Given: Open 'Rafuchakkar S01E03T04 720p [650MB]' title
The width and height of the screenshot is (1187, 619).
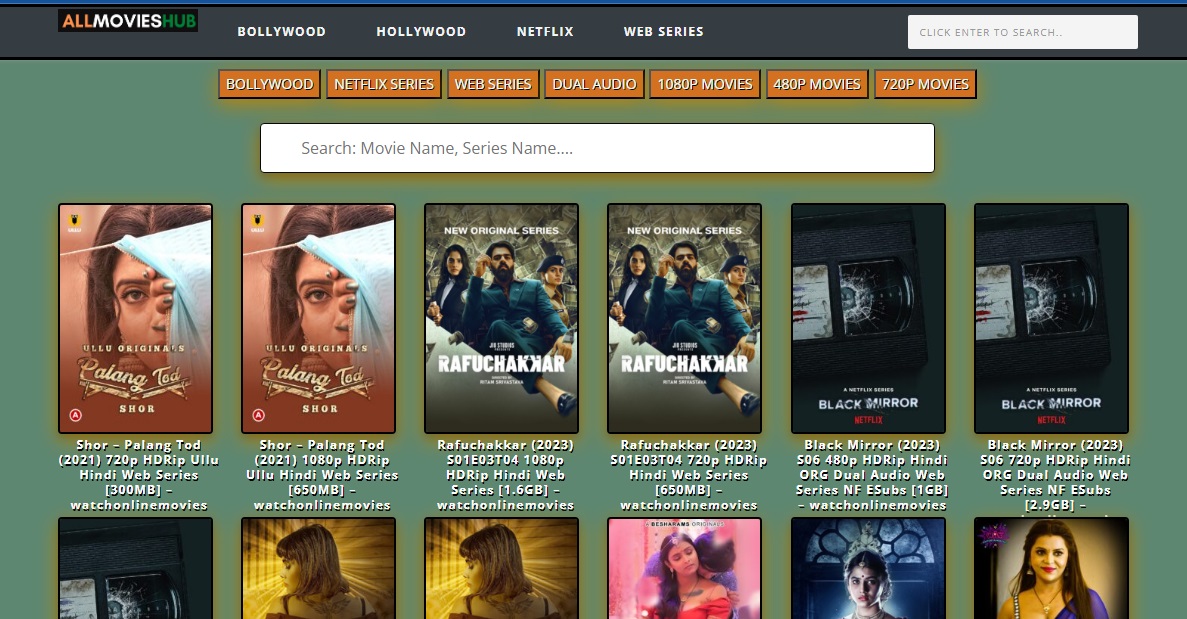Looking at the screenshot, I should click(688, 474).
